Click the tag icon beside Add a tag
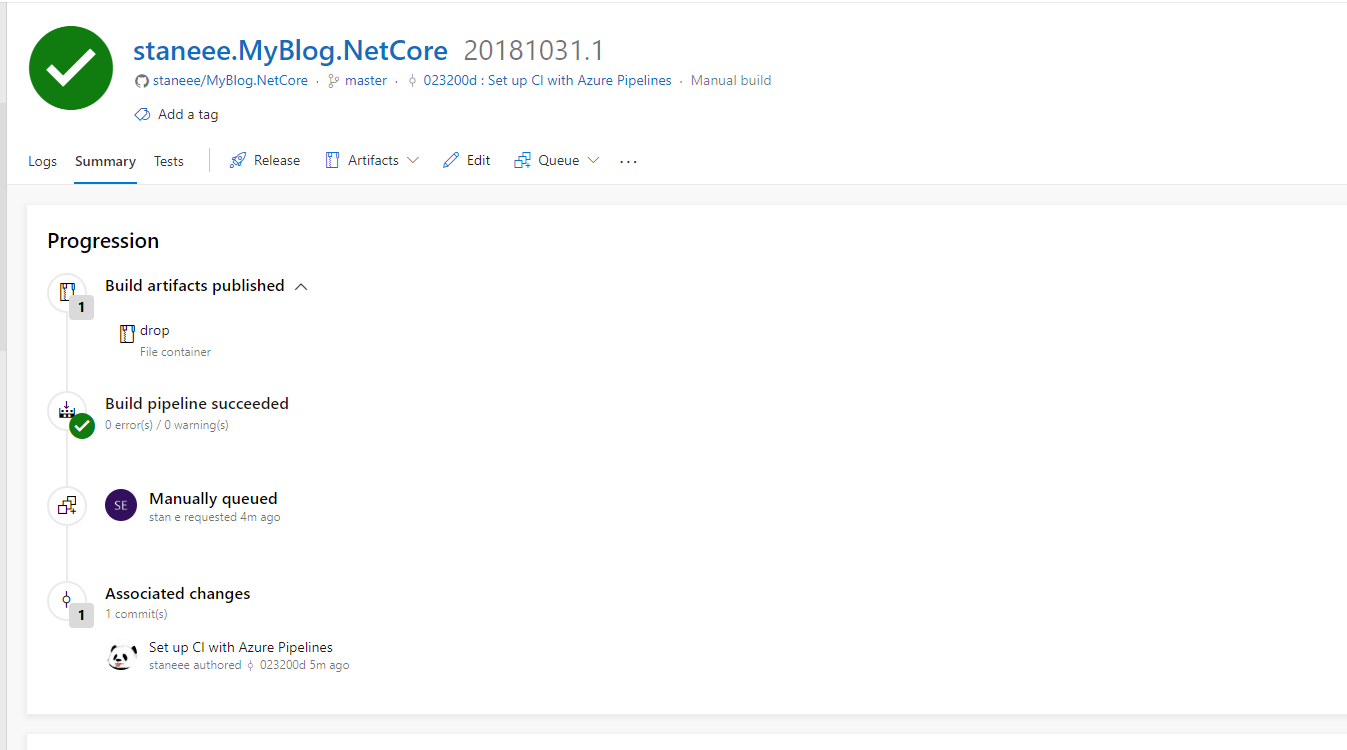1347x750 pixels. (x=142, y=115)
